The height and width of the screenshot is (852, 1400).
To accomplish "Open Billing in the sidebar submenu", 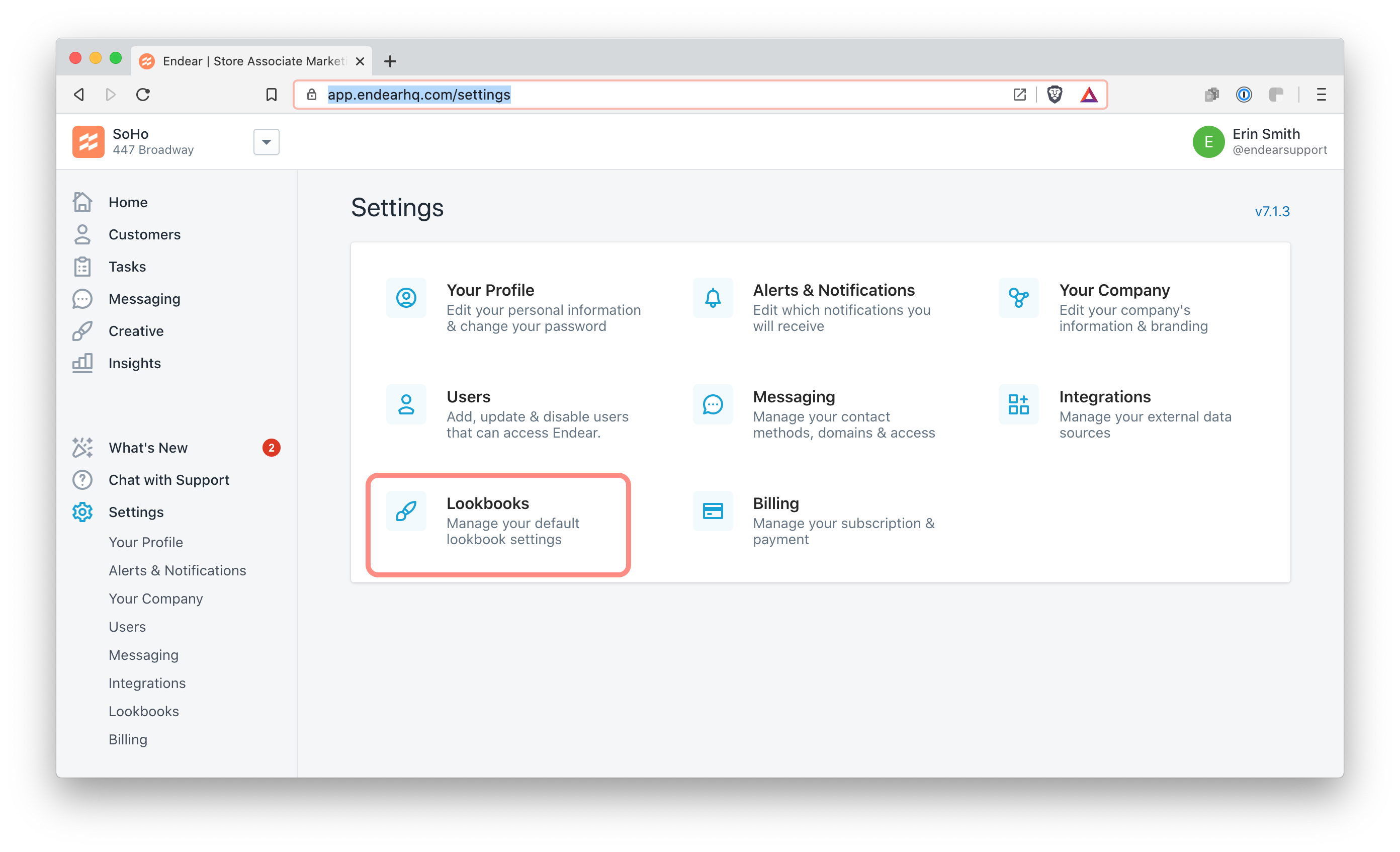I will pos(128,739).
